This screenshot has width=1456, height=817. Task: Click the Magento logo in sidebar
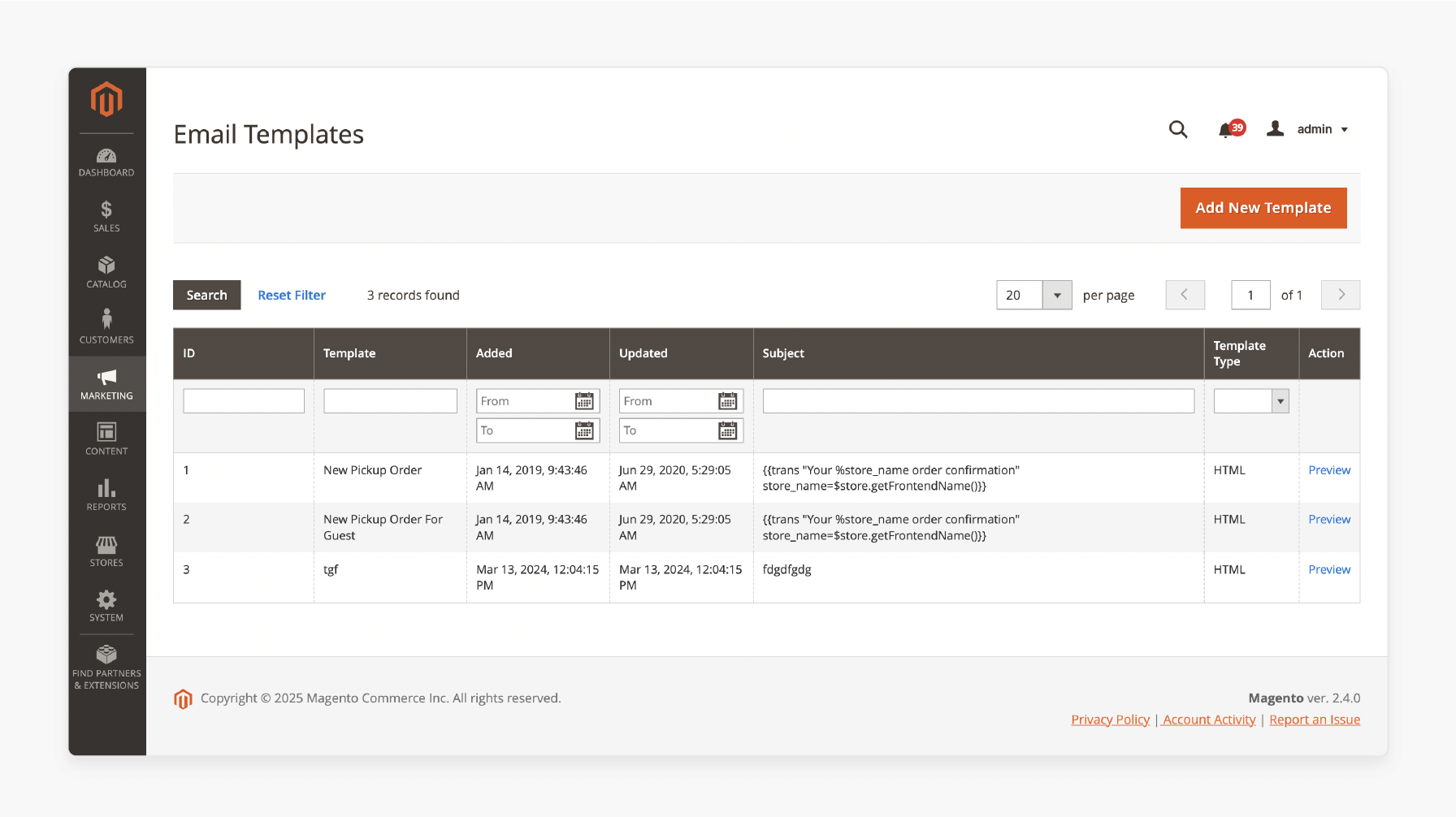(x=106, y=99)
